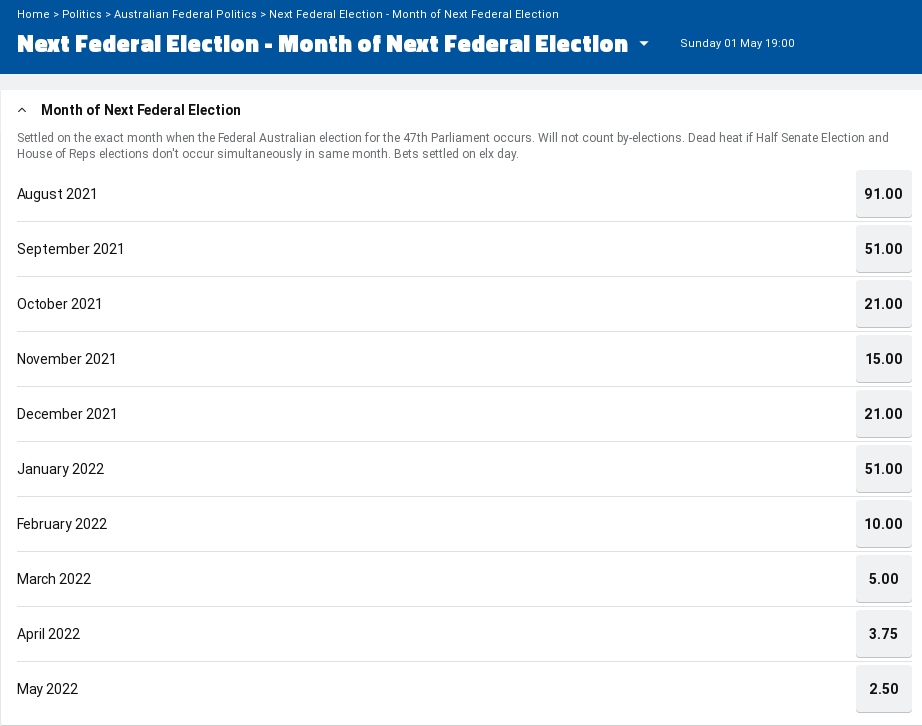The image size is (922, 726).
Task: Click the Next Federal Election page title
Action: point(322,44)
